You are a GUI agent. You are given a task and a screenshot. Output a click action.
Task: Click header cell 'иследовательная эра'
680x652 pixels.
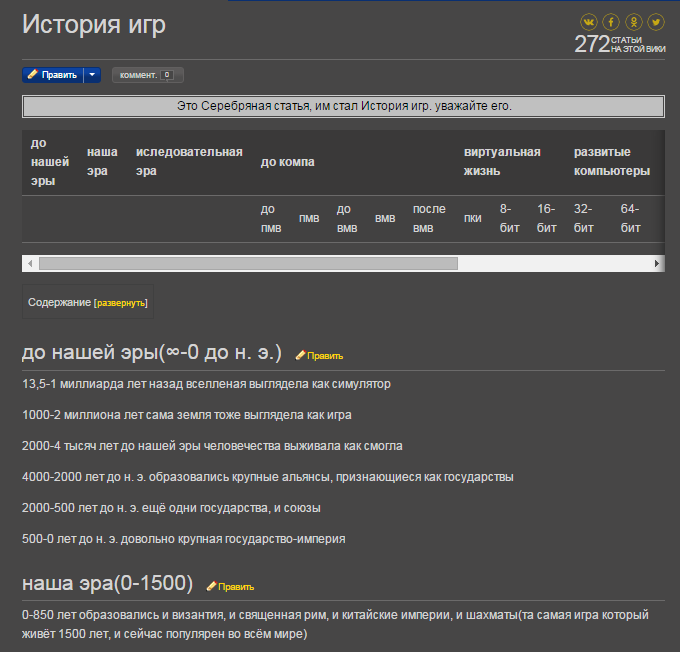(189, 162)
